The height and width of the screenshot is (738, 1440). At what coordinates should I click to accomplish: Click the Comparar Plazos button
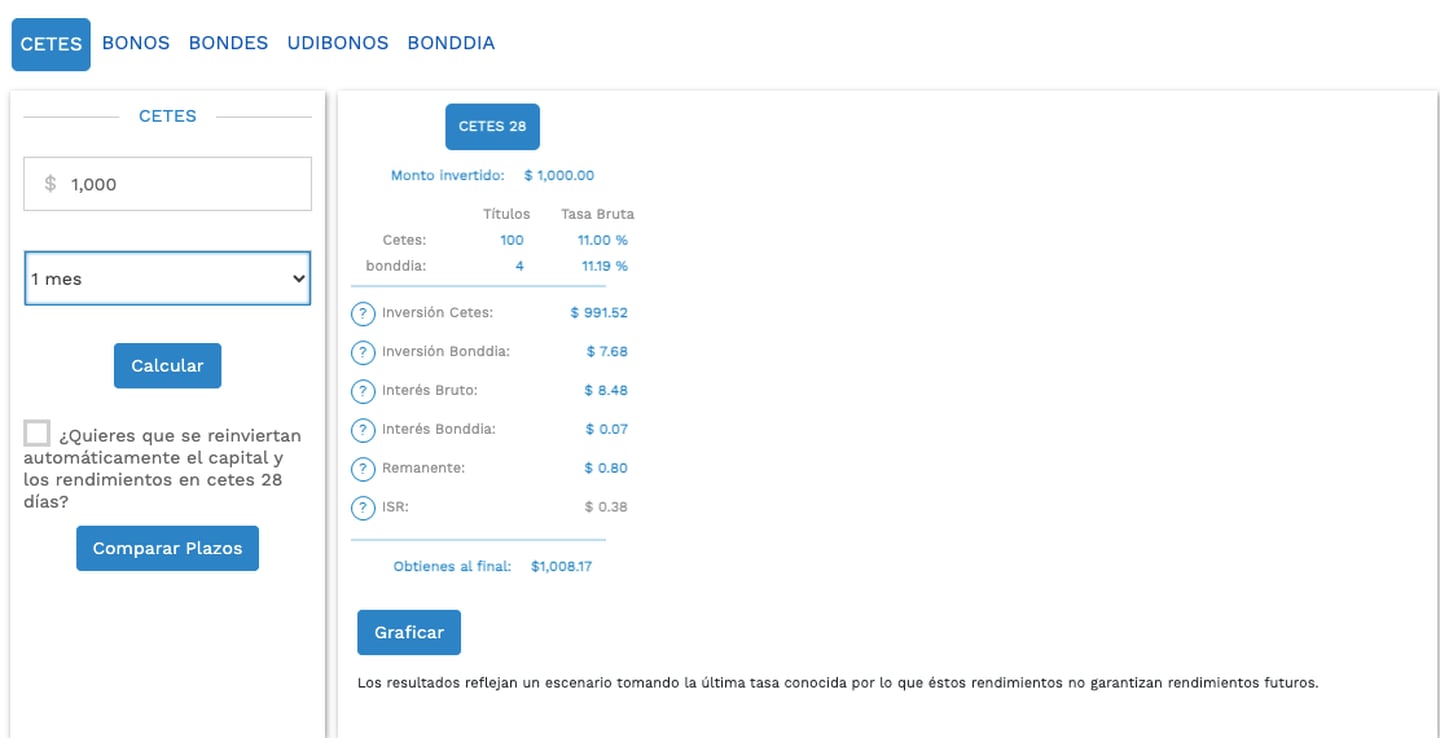[x=167, y=548]
